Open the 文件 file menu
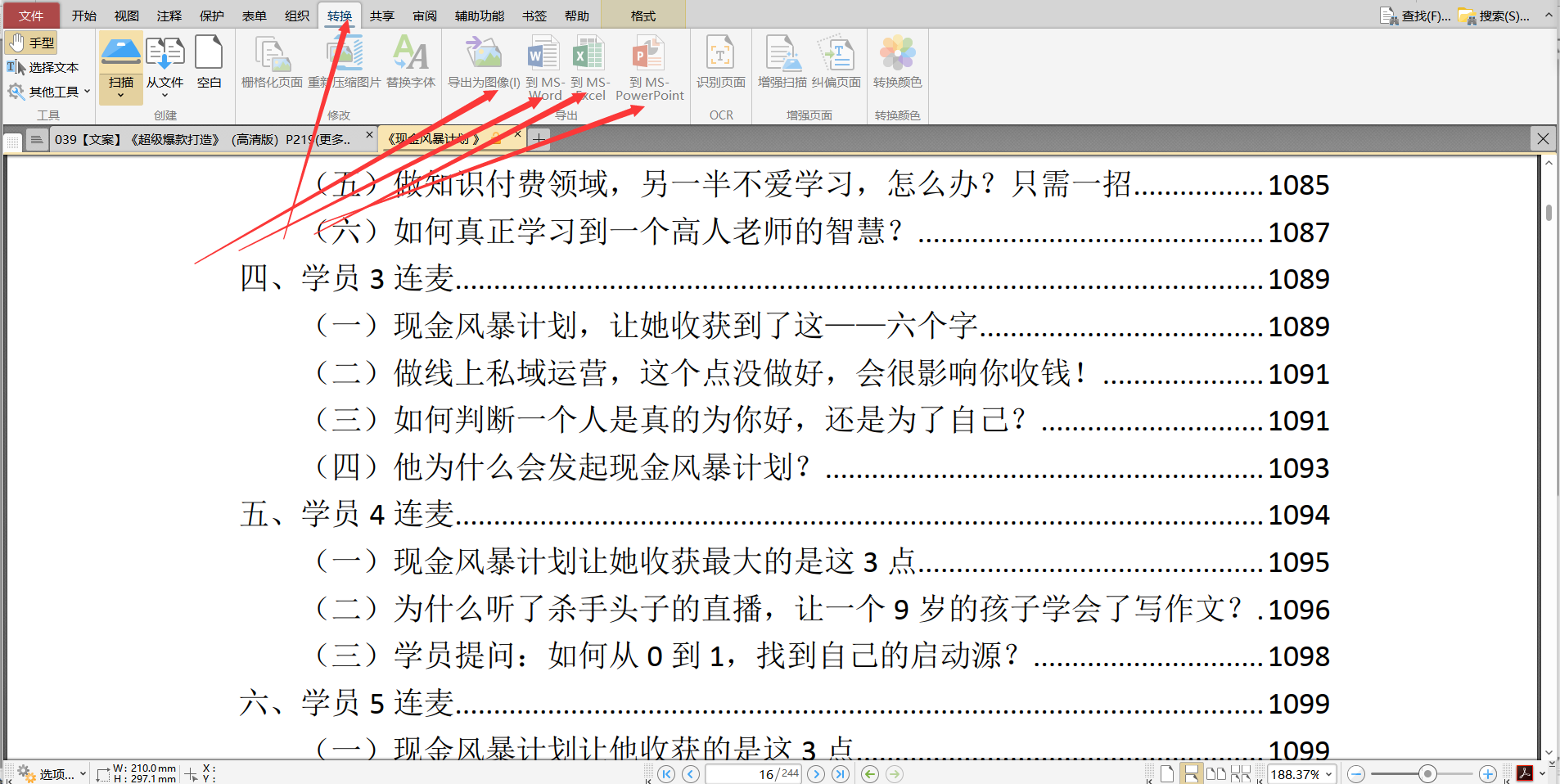 click(30, 16)
